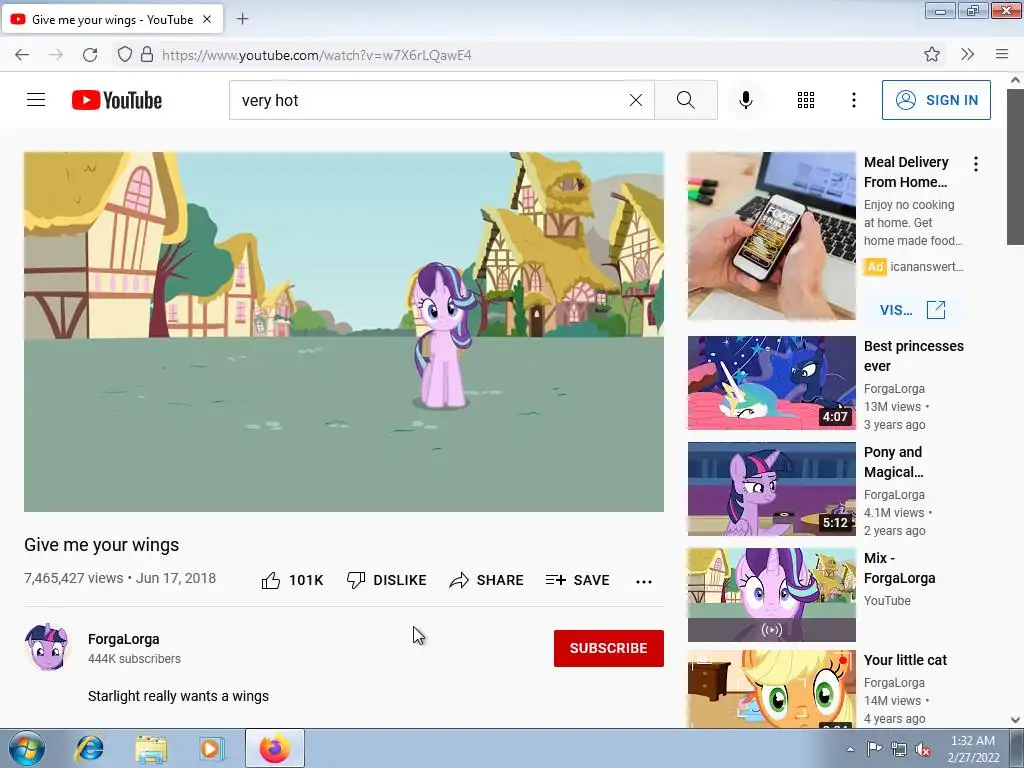Open the YouTube hamburger guide menu

tap(36, 100)
